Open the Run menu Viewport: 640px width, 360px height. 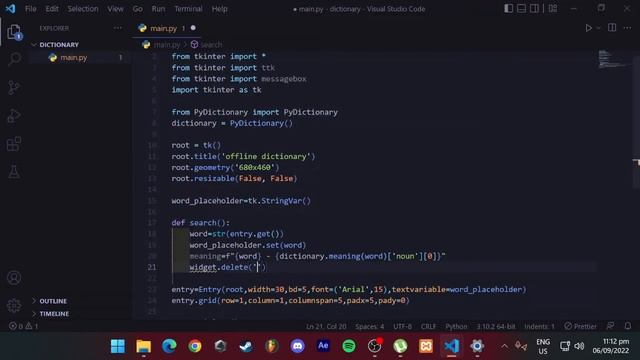[x=158, y=9]
